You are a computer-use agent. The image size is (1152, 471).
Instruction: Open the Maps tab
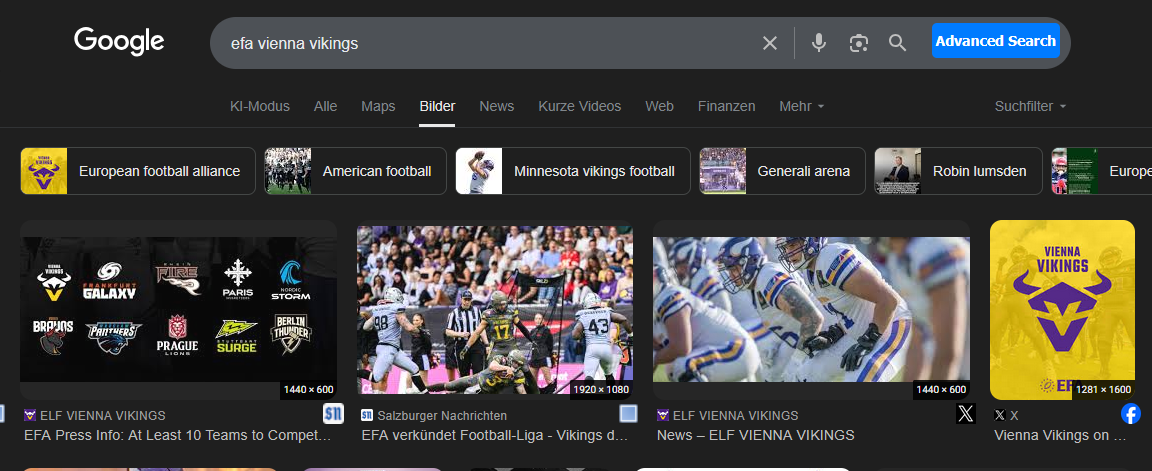click(x=378, y=107)
